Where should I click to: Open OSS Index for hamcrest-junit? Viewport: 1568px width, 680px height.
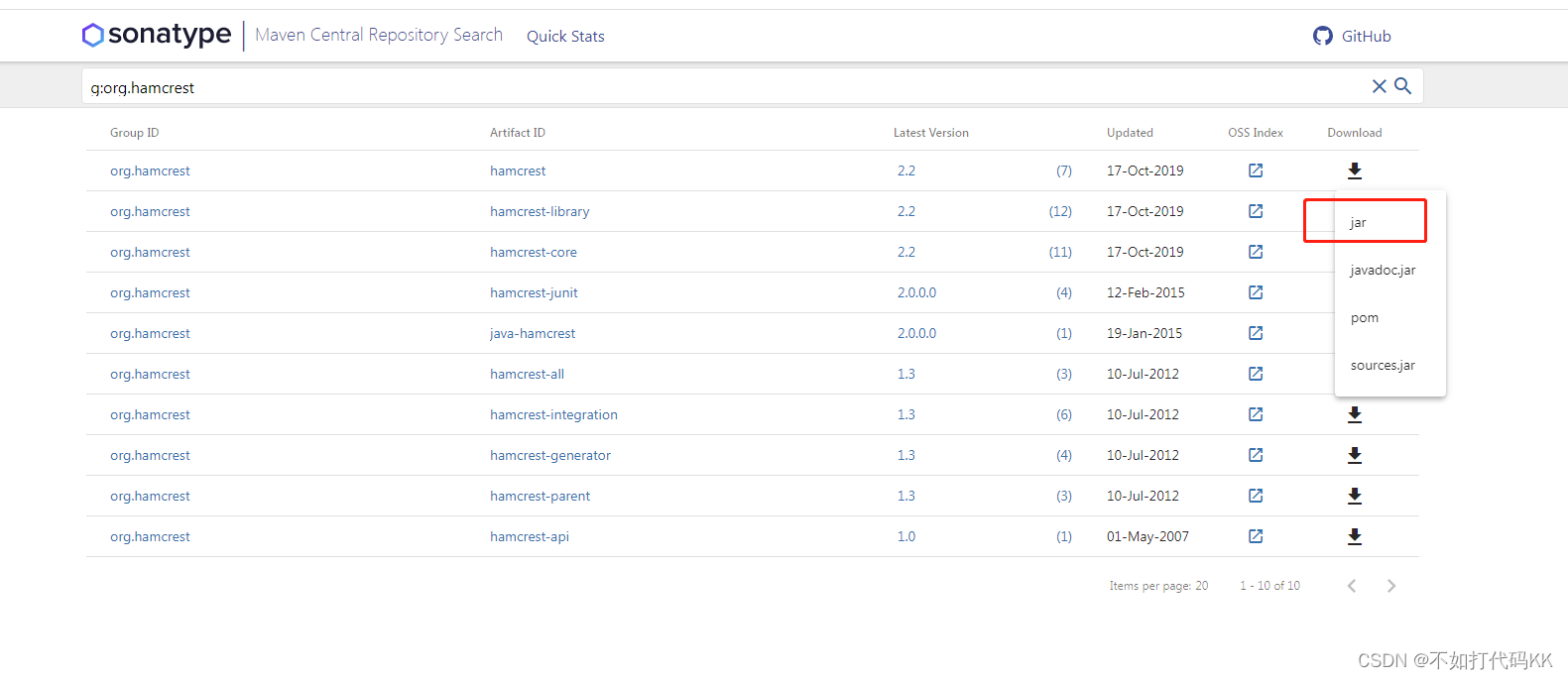1256,292
